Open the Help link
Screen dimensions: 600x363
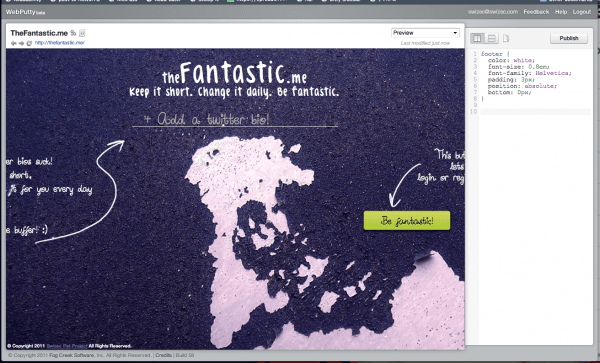point(561,12)
